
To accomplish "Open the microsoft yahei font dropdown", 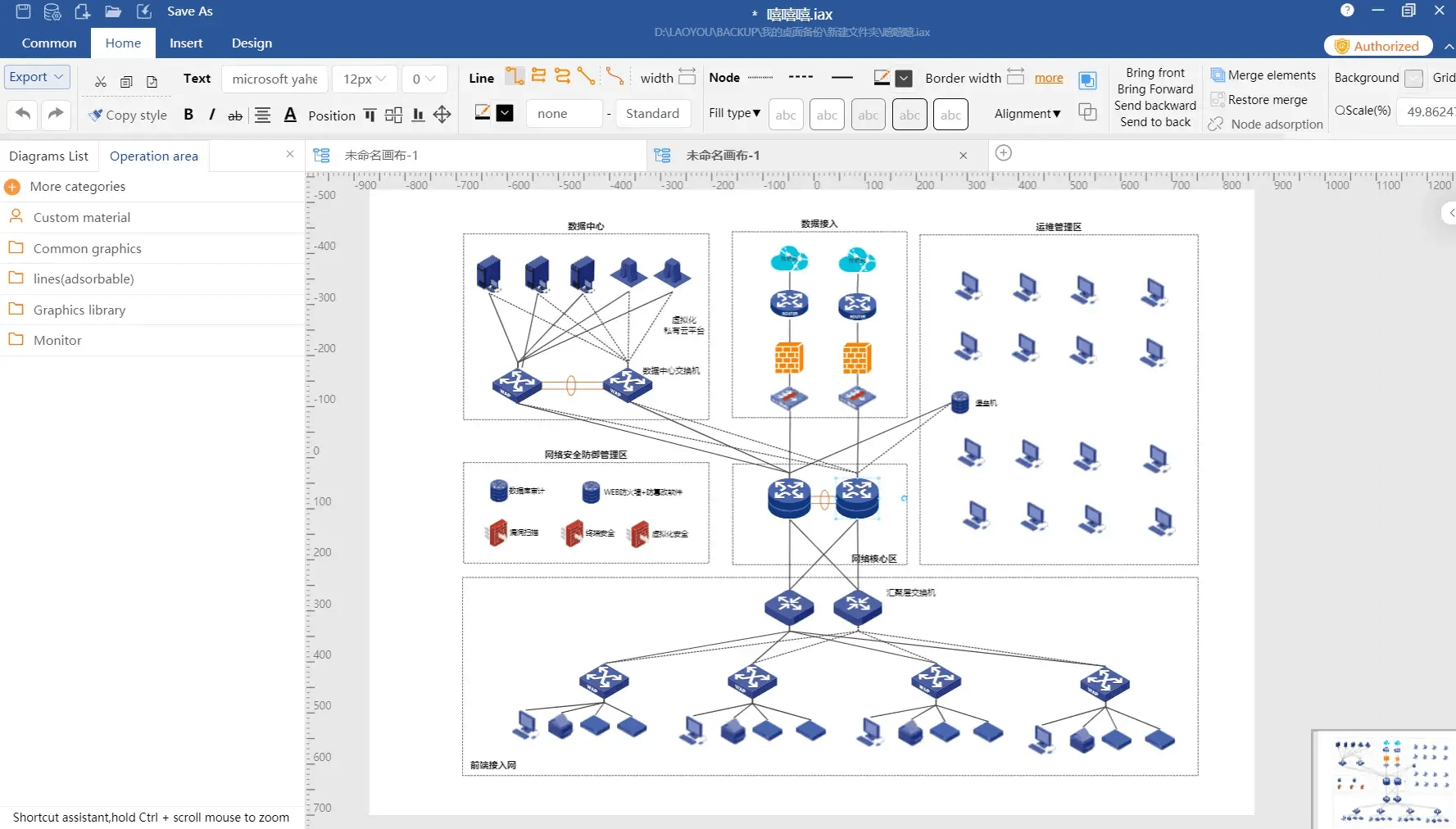I will pos(275,79).
